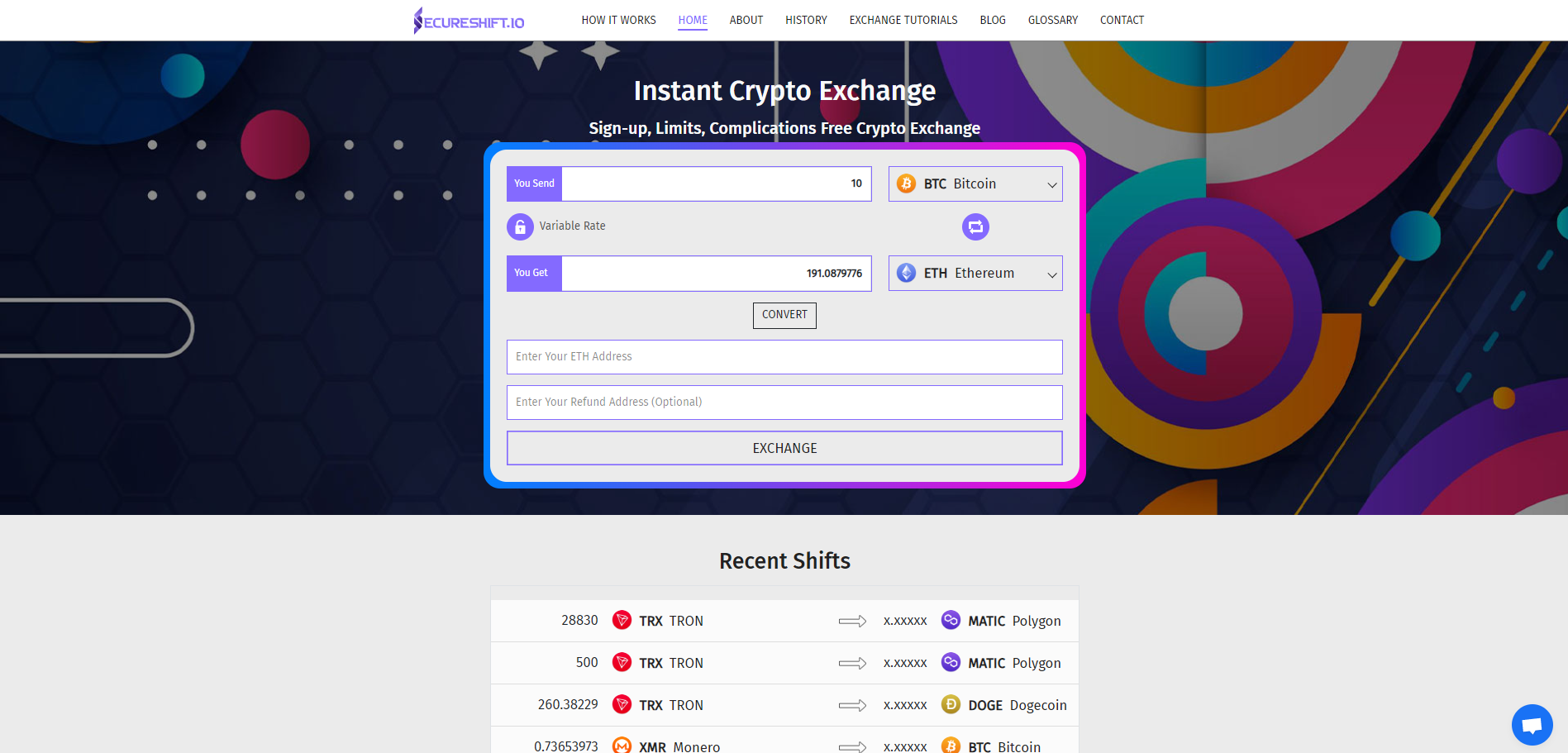
Task: Swap currencies with the purple swap icon
Action: pyautogui.click(x=975, y=226)
